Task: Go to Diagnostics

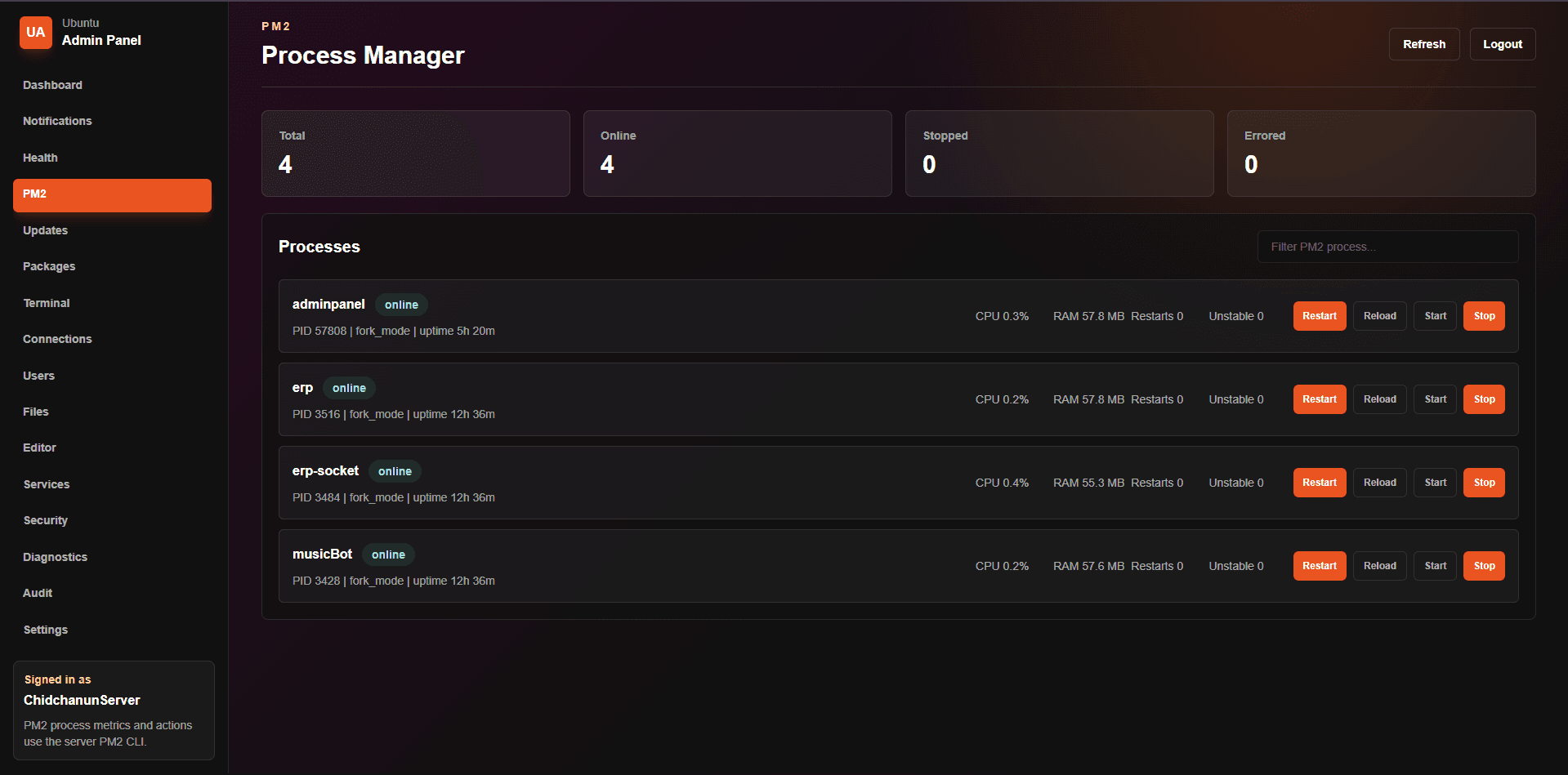Action: pos(55,557)
